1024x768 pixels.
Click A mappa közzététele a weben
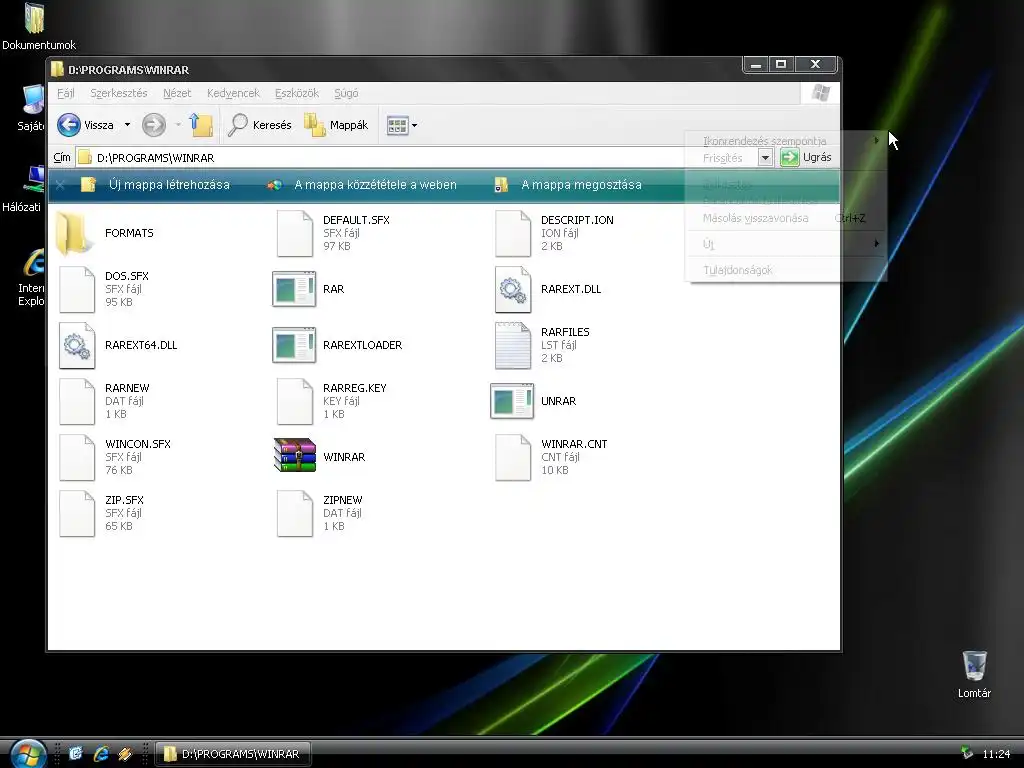362,185
